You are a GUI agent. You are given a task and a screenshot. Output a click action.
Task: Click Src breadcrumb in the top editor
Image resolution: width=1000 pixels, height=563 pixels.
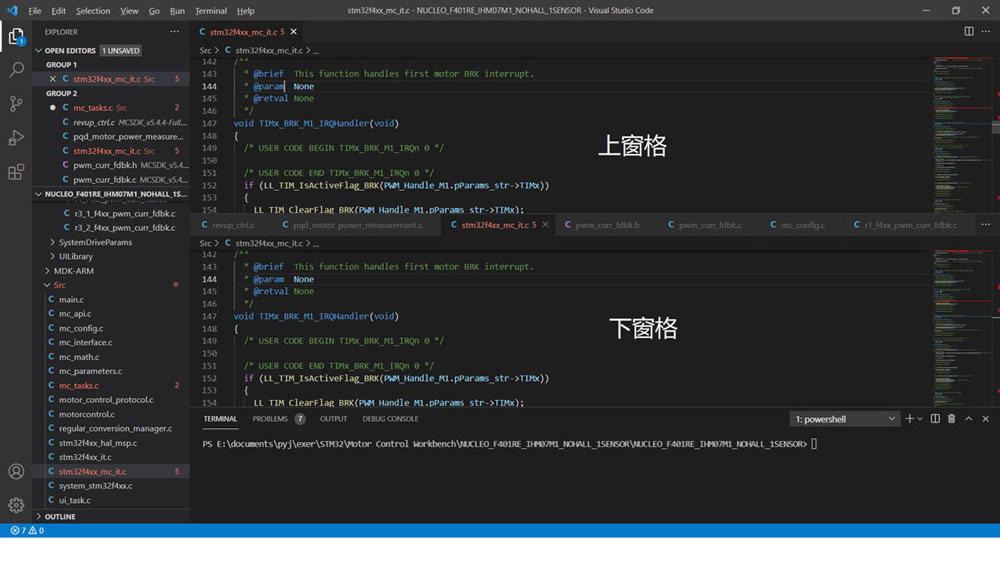205,50
